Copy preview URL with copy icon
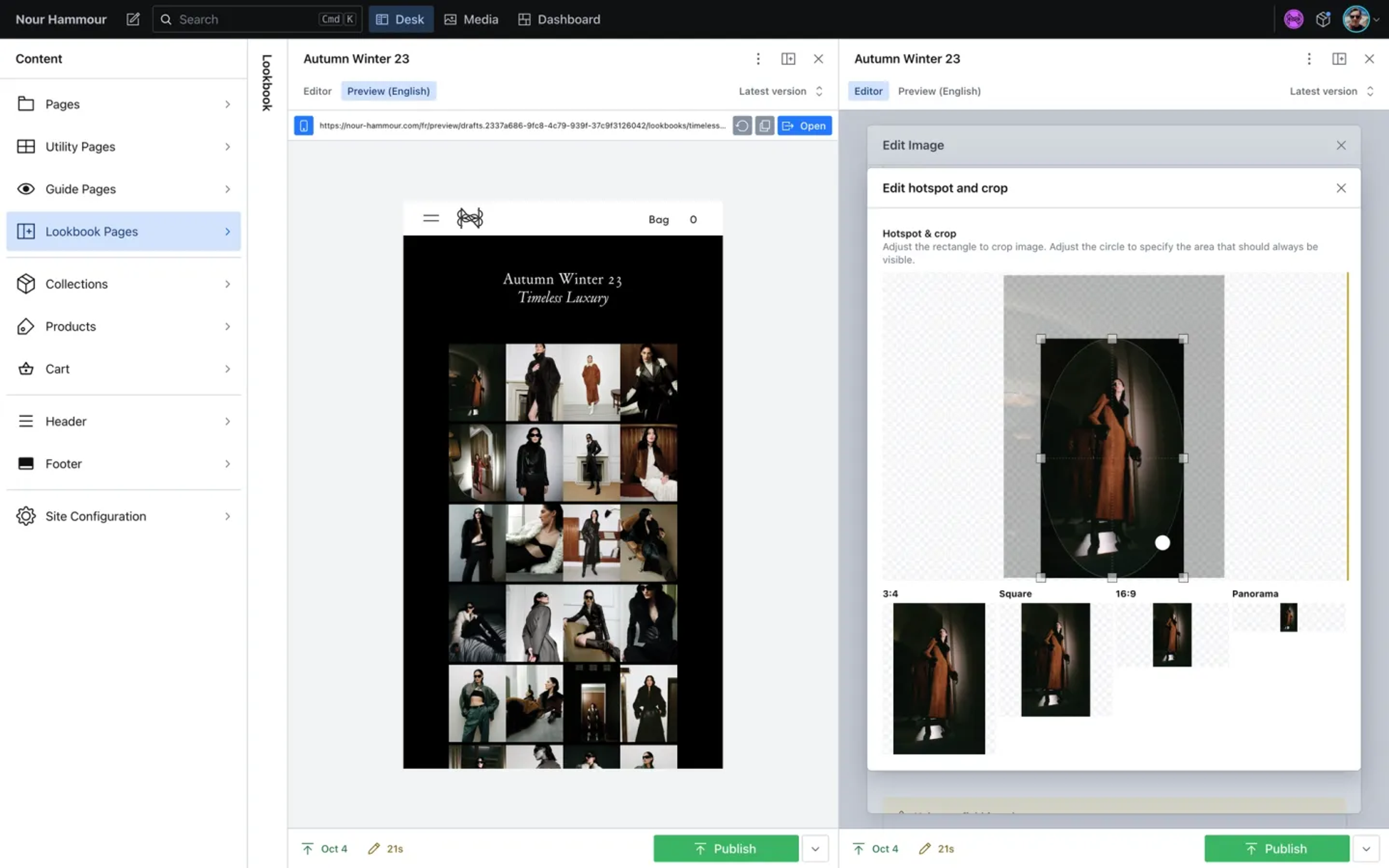Screen dimensions: 1389x868 click(765, 126)
